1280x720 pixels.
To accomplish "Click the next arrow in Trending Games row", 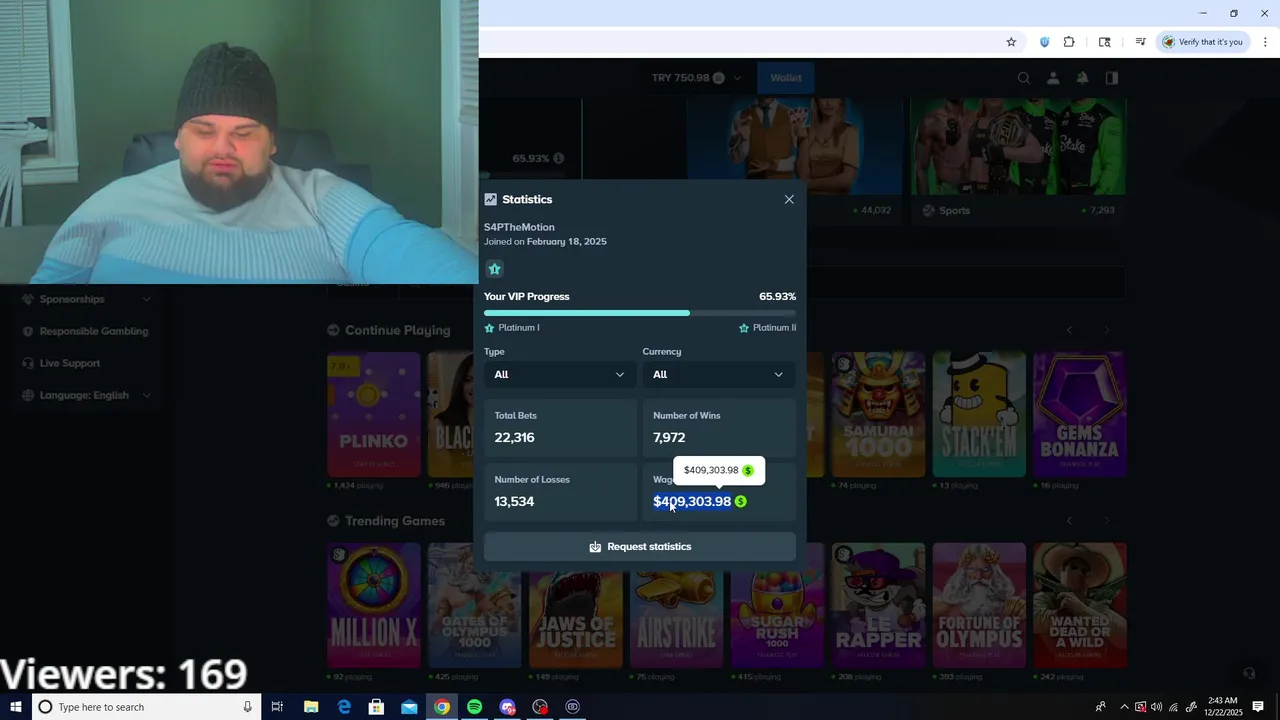I will point(1106,521).
